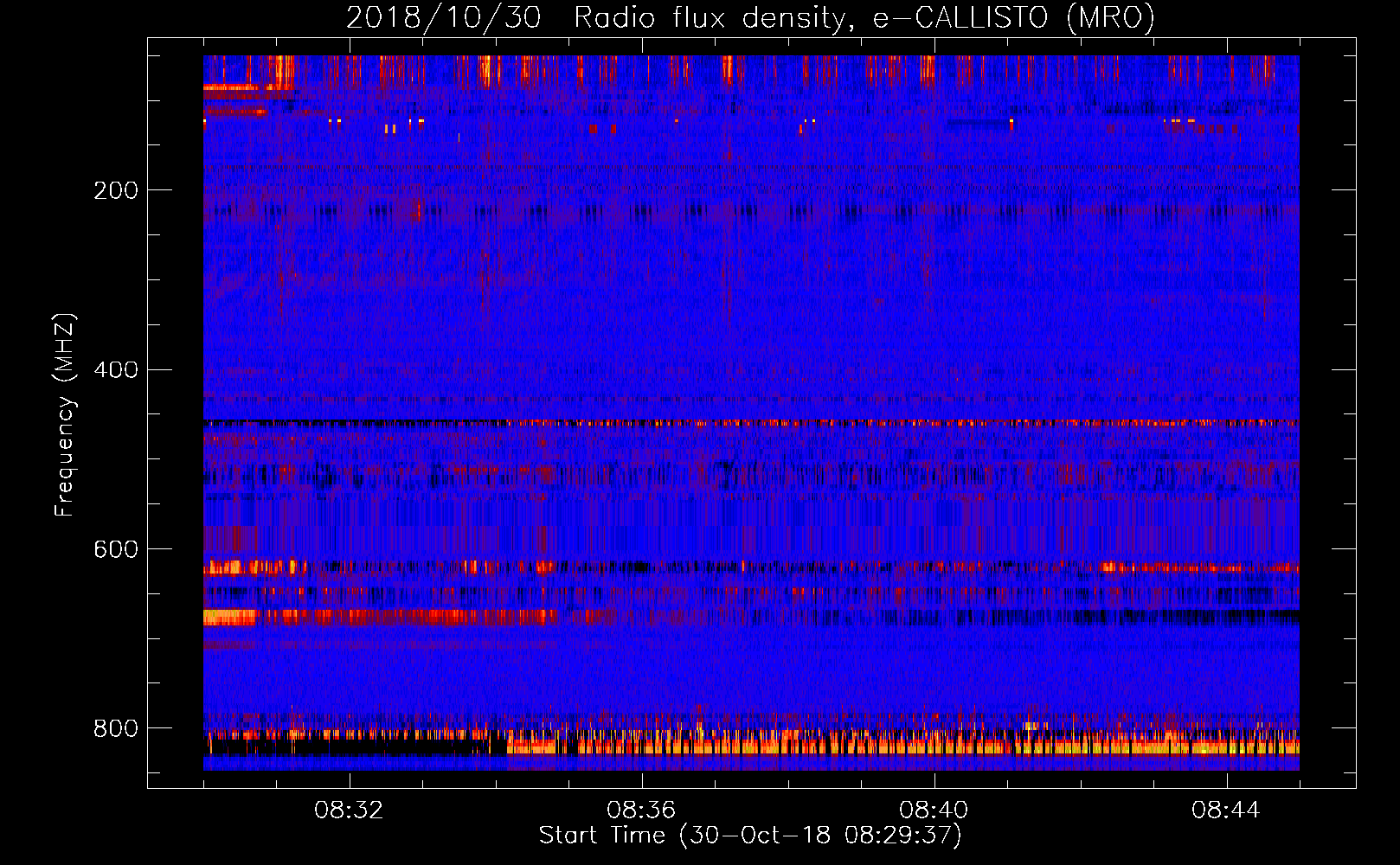Click the 800 frequency tick label
The image size is (1400, 865).
[x=116, y=729]
